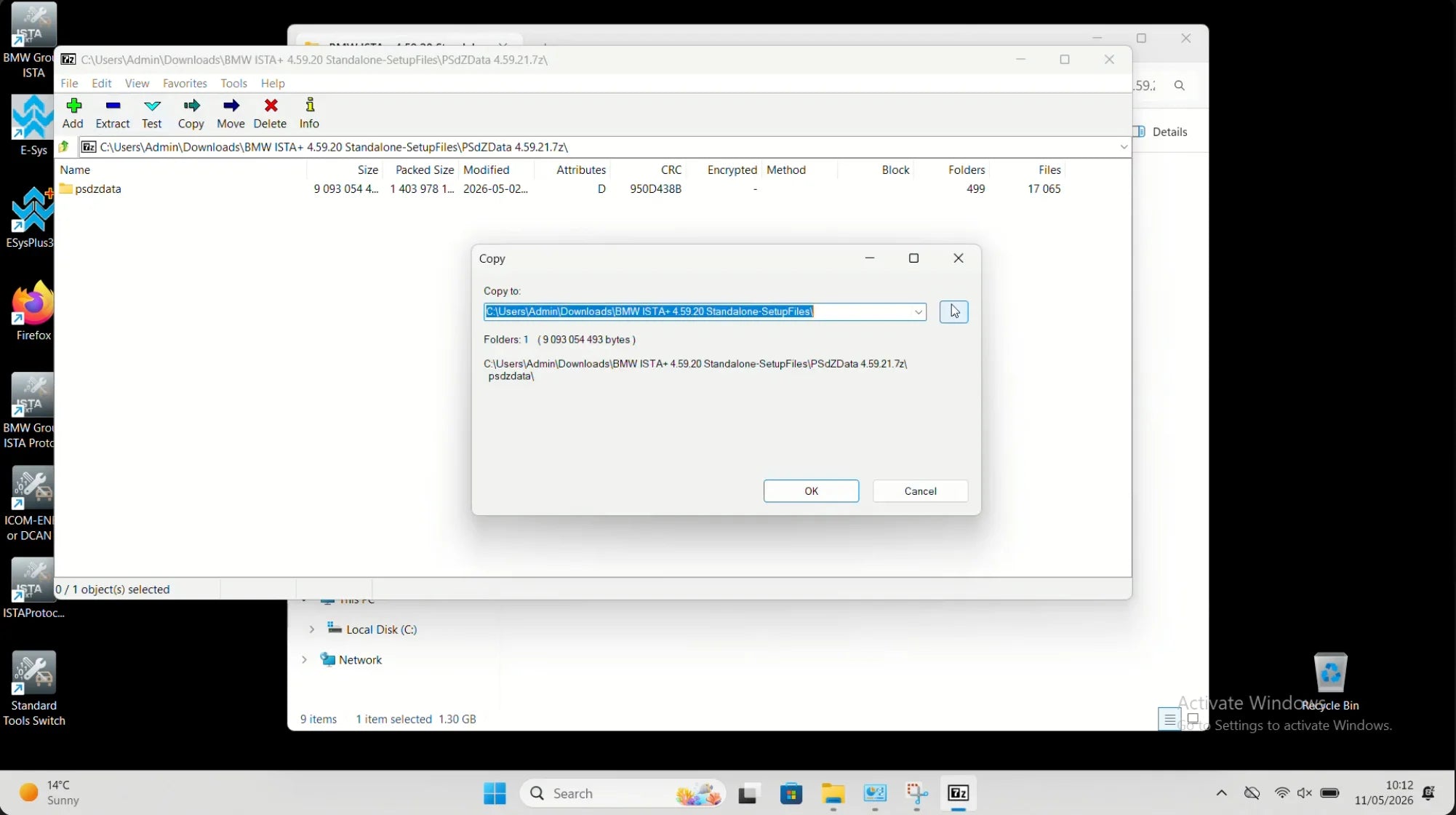Click the Move toolbar icon
This screenshot has height=815, width=1456.
(231, 114)
